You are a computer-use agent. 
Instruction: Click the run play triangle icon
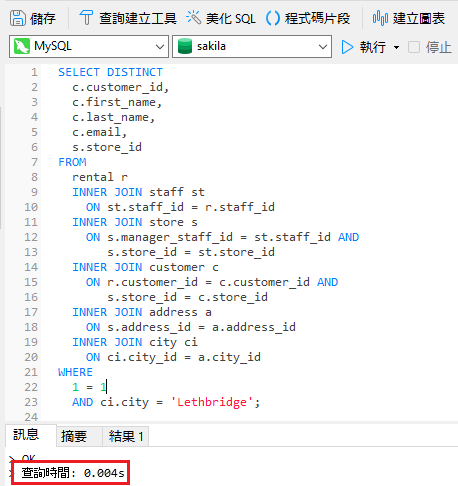point(347,47)
